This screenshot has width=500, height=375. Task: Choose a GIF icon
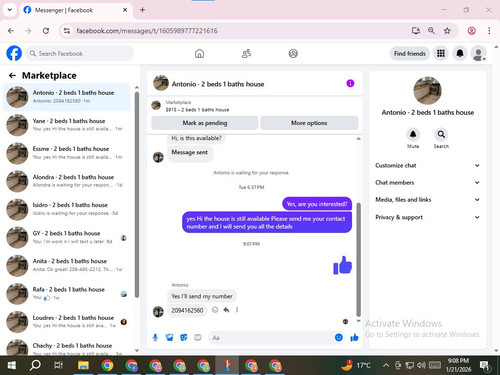[x=198, y=338]
